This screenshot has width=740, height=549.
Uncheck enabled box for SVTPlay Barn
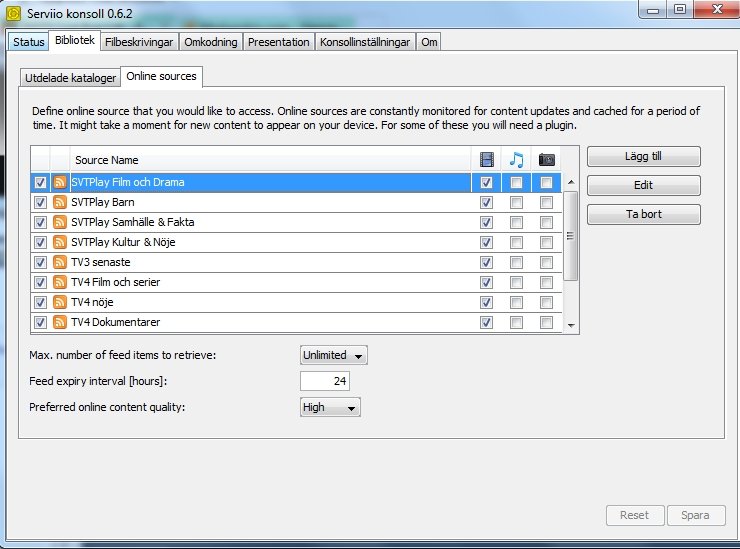point(40,202)
